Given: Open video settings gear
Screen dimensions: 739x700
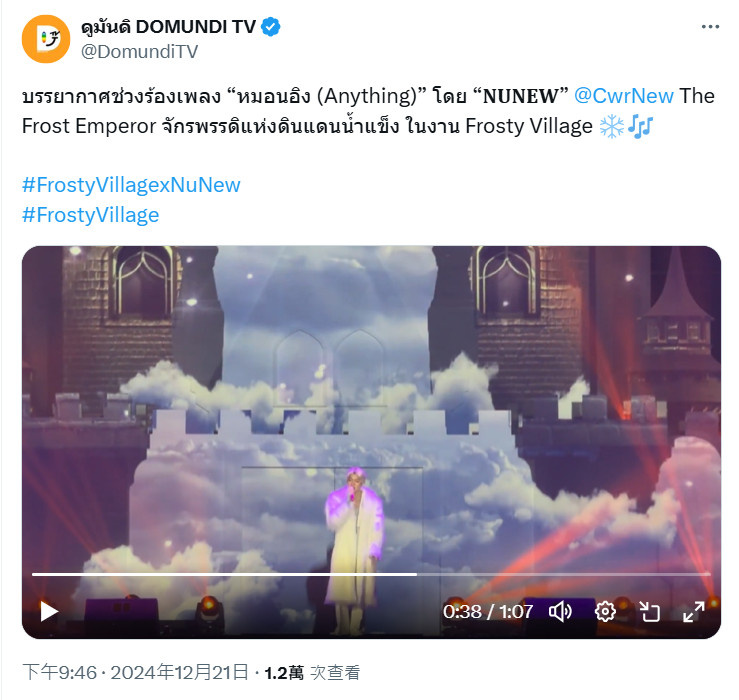Looking at the screenshot, I should click(x=605, y=611).
